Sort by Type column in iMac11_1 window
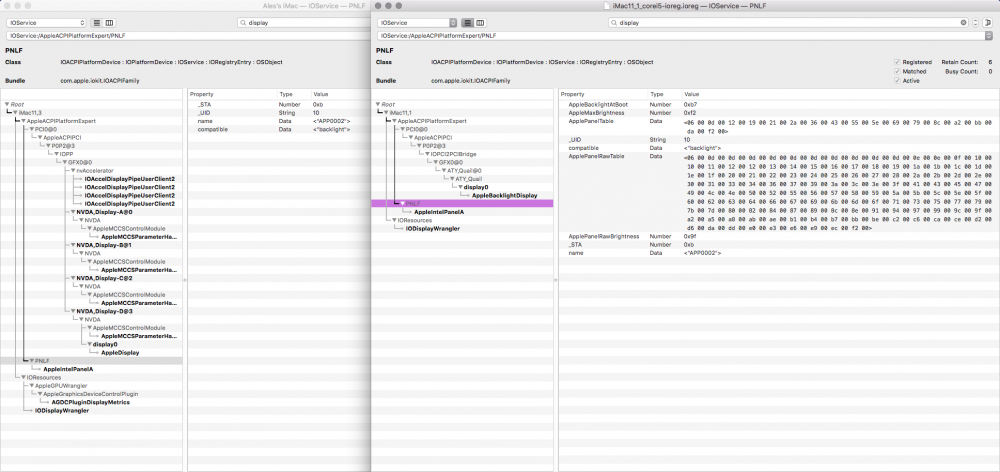 (x=664, y=94)
